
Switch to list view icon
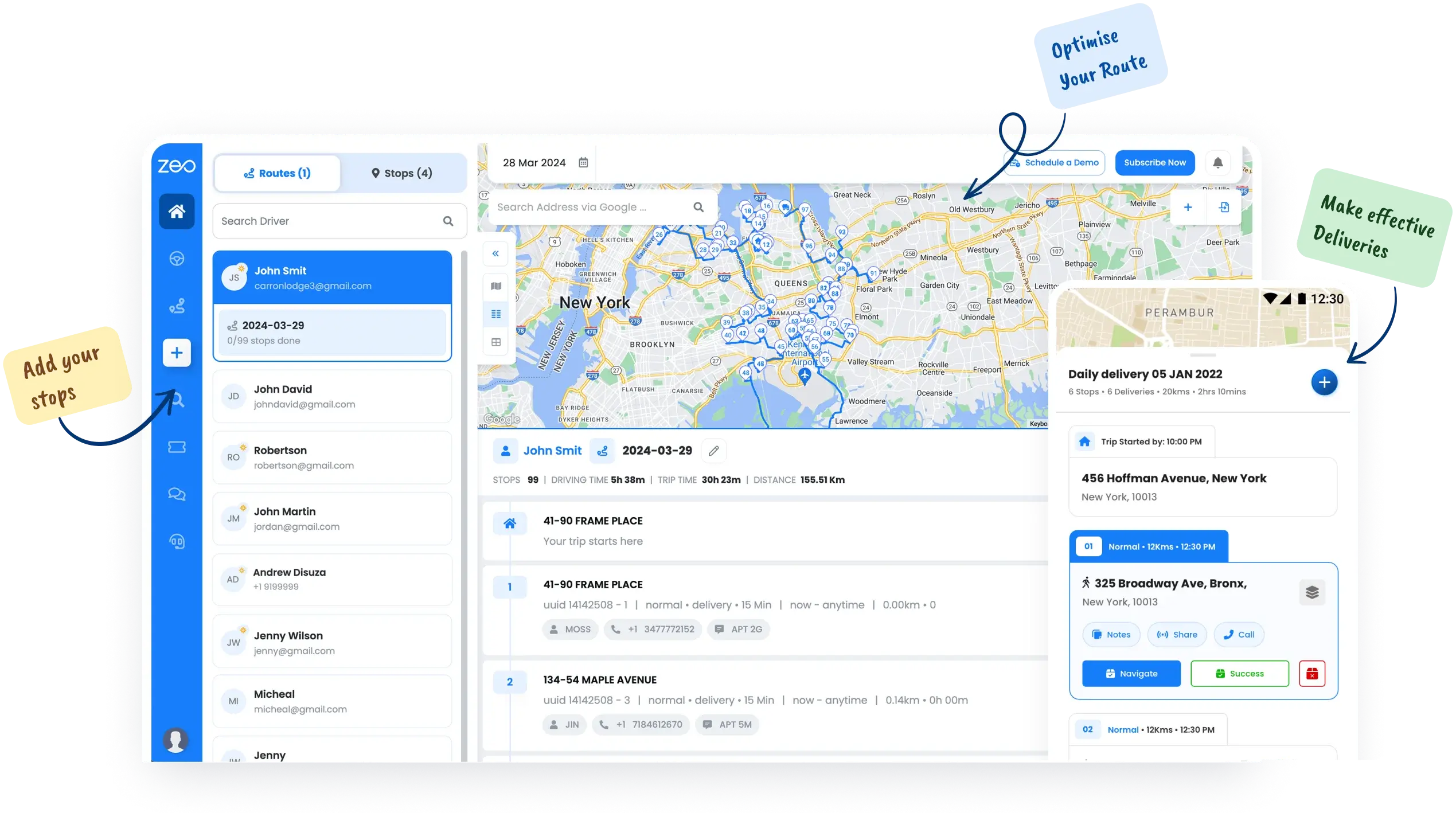(x=496, y=314)
